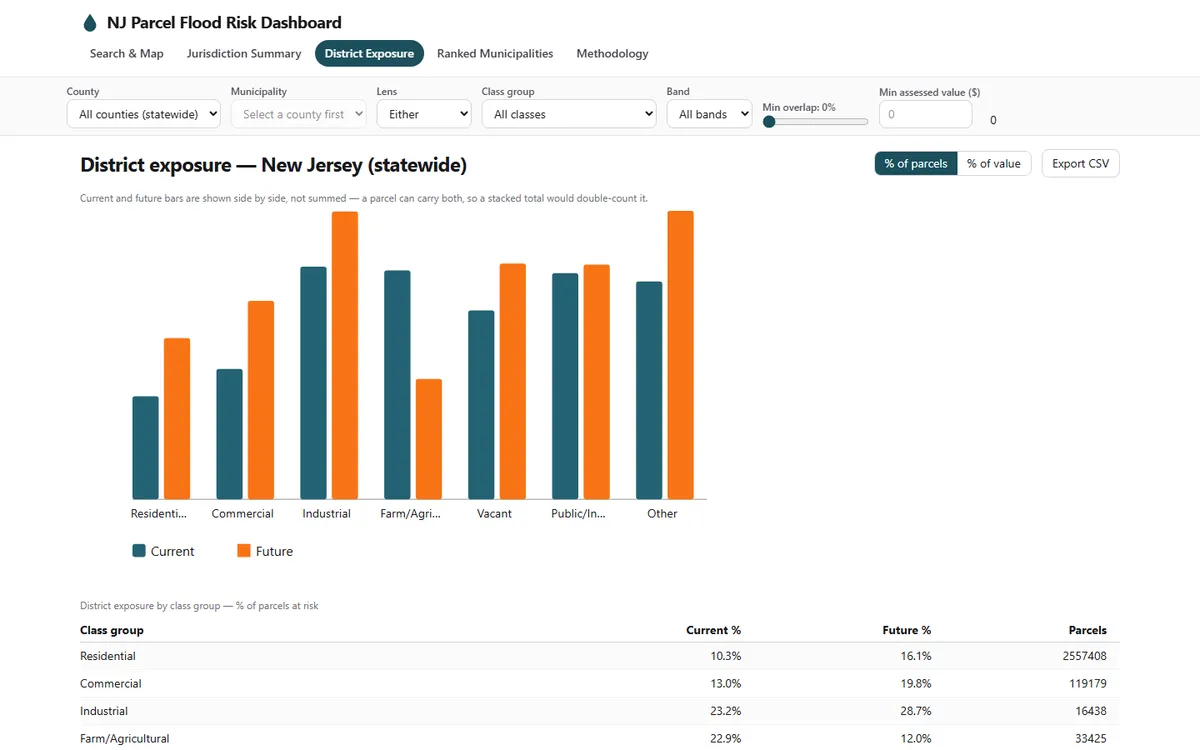
Task: Click the Commercial future bar
Action: pyautogui.click(x=261, y=400)
